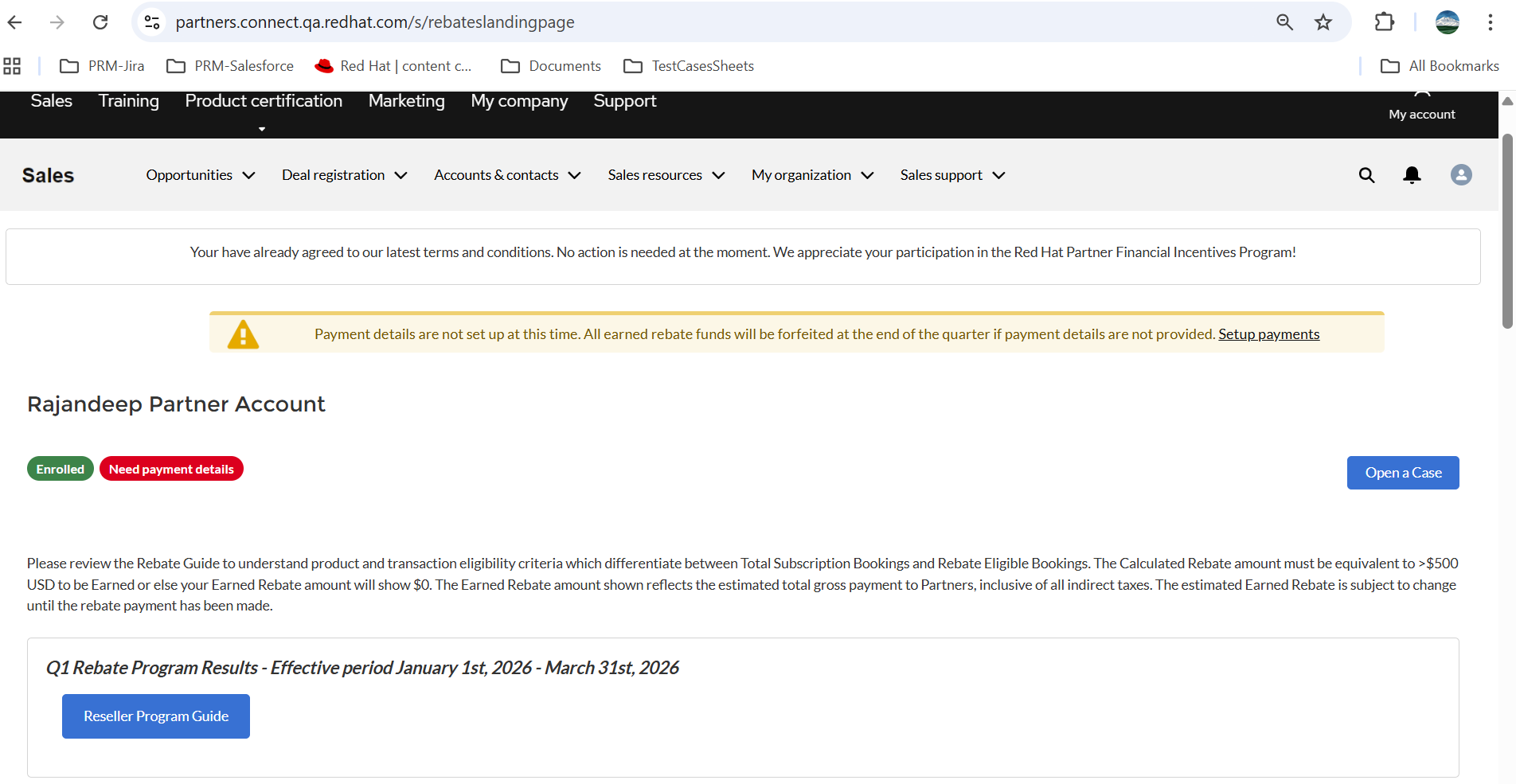Open the user profile avatar in Sales bar

pyautogui.click(x=1461, y=175)
